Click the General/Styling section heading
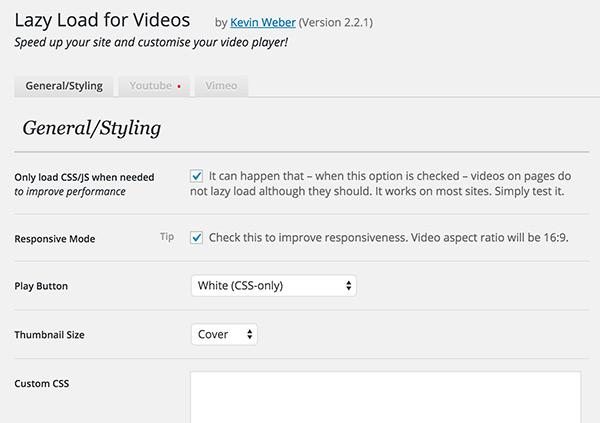Screen dimensions: 600x423 [x=91, y=128]
